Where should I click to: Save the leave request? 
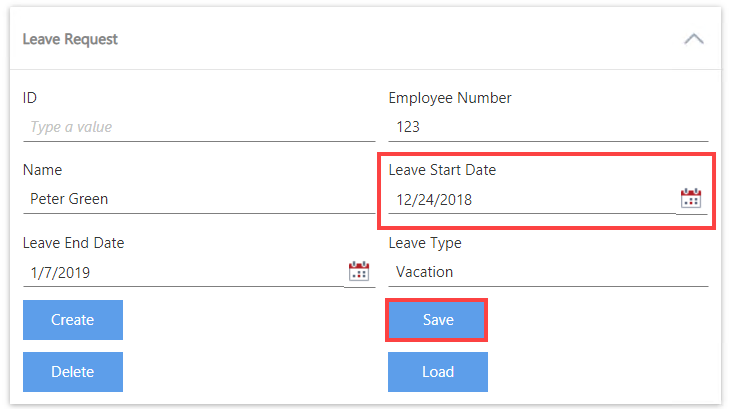click(x=438, y=320)
